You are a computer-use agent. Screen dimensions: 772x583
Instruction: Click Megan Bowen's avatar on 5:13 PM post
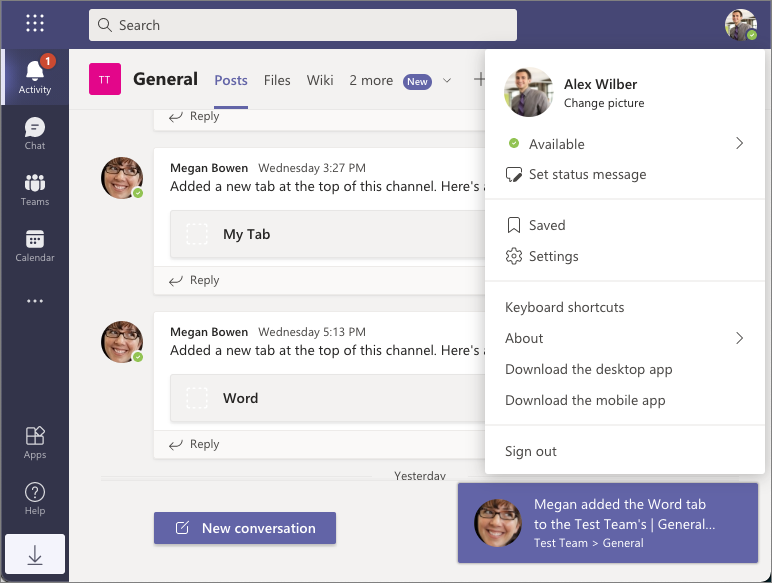point(122,342)
